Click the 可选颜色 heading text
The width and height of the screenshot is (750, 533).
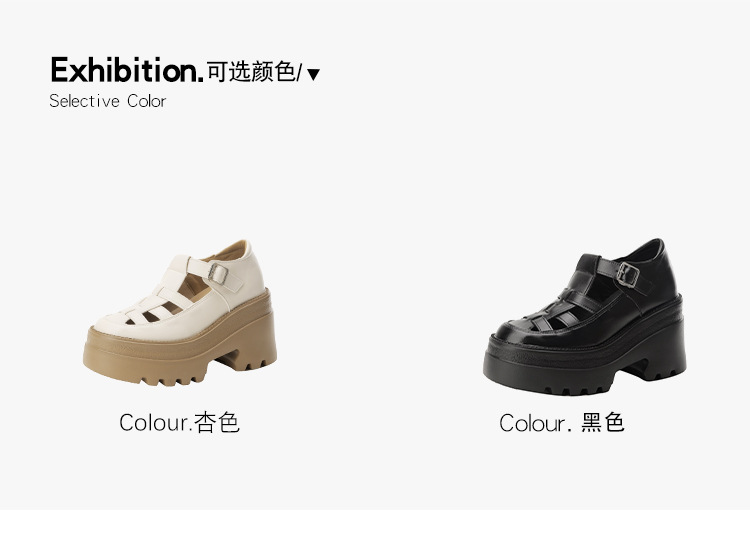click(251, 72)
